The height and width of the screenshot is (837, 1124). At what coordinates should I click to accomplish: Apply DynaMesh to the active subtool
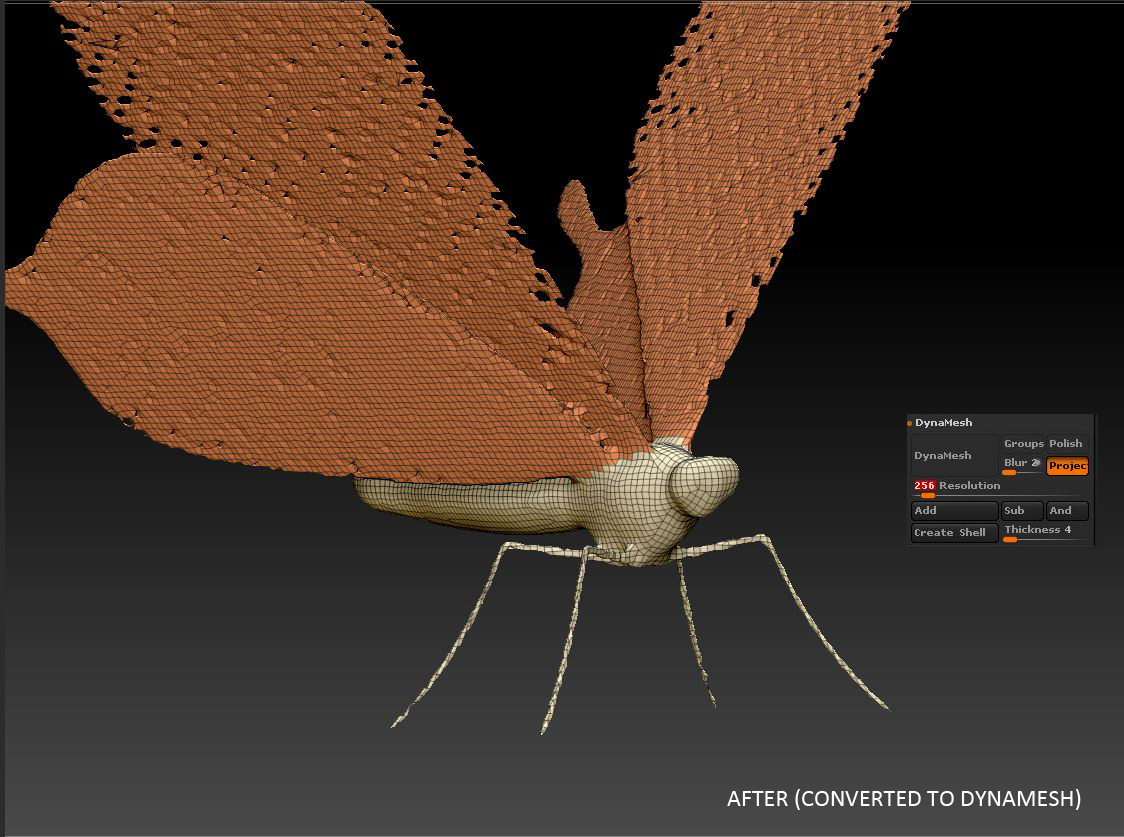(x=949, y=455)
